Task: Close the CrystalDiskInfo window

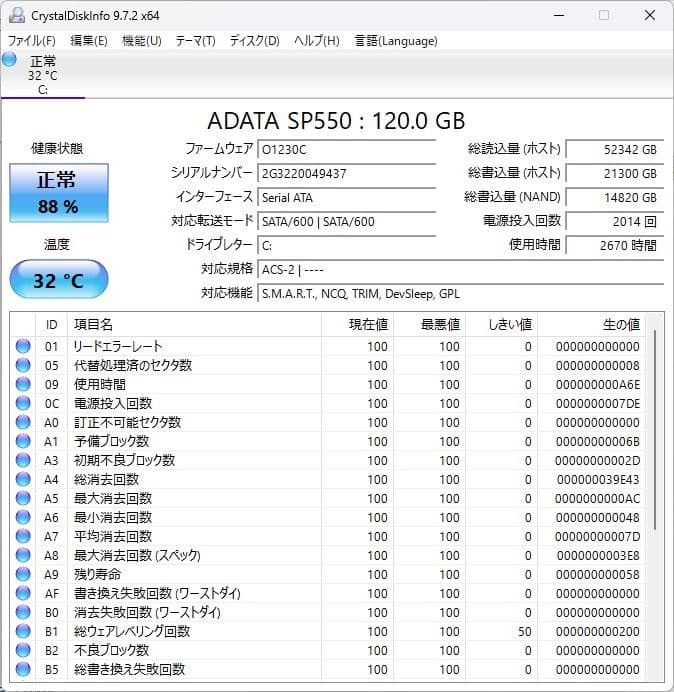Action: pos(650,15)
